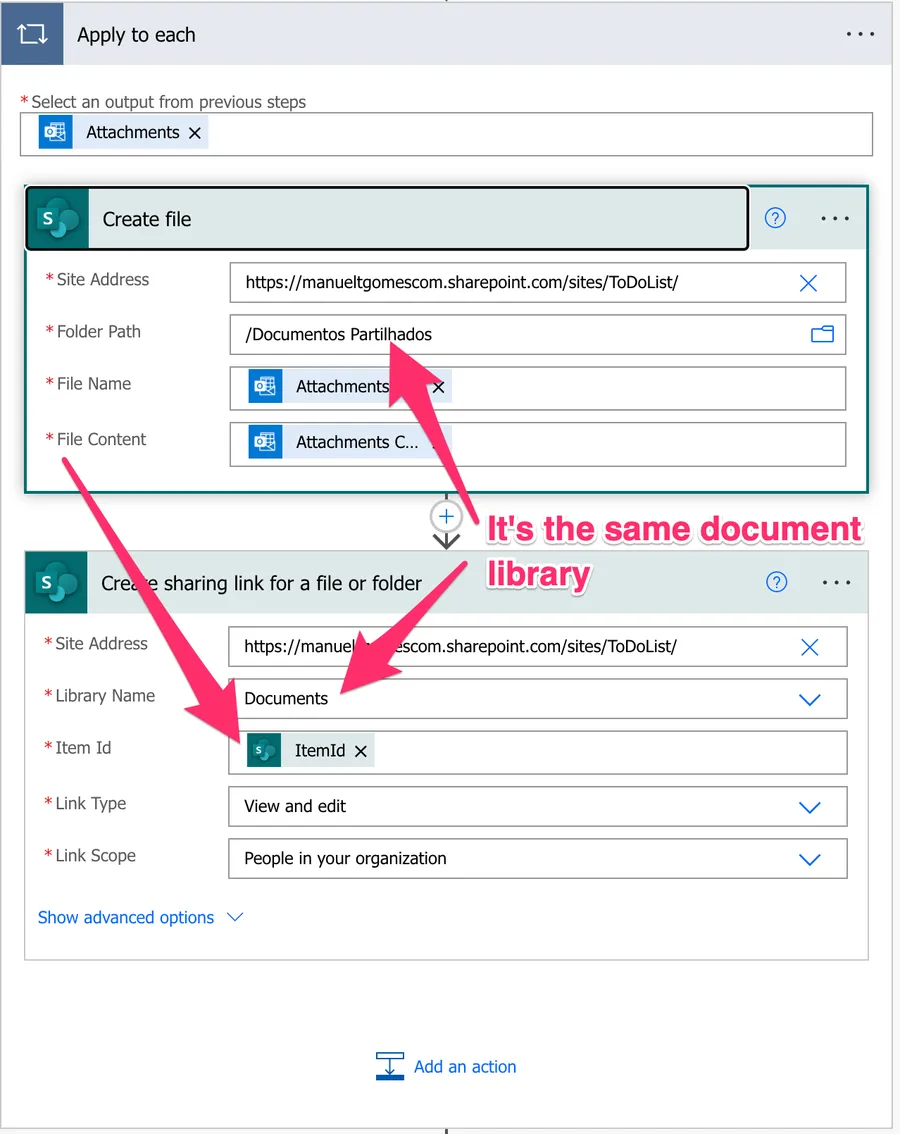Open folder picker for Folder Path
Screen dimensions: 900x1134
(822, 334)
